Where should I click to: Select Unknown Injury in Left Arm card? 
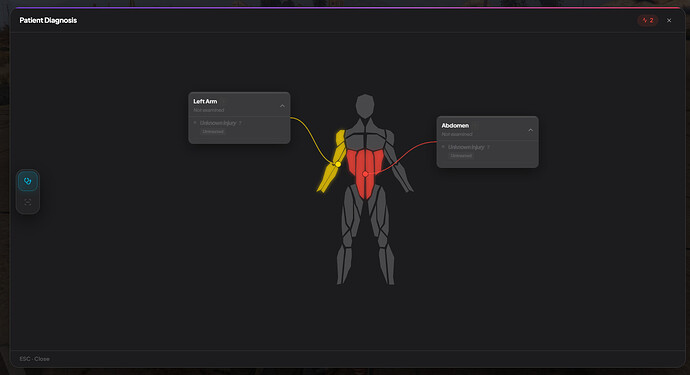point(218,123)
